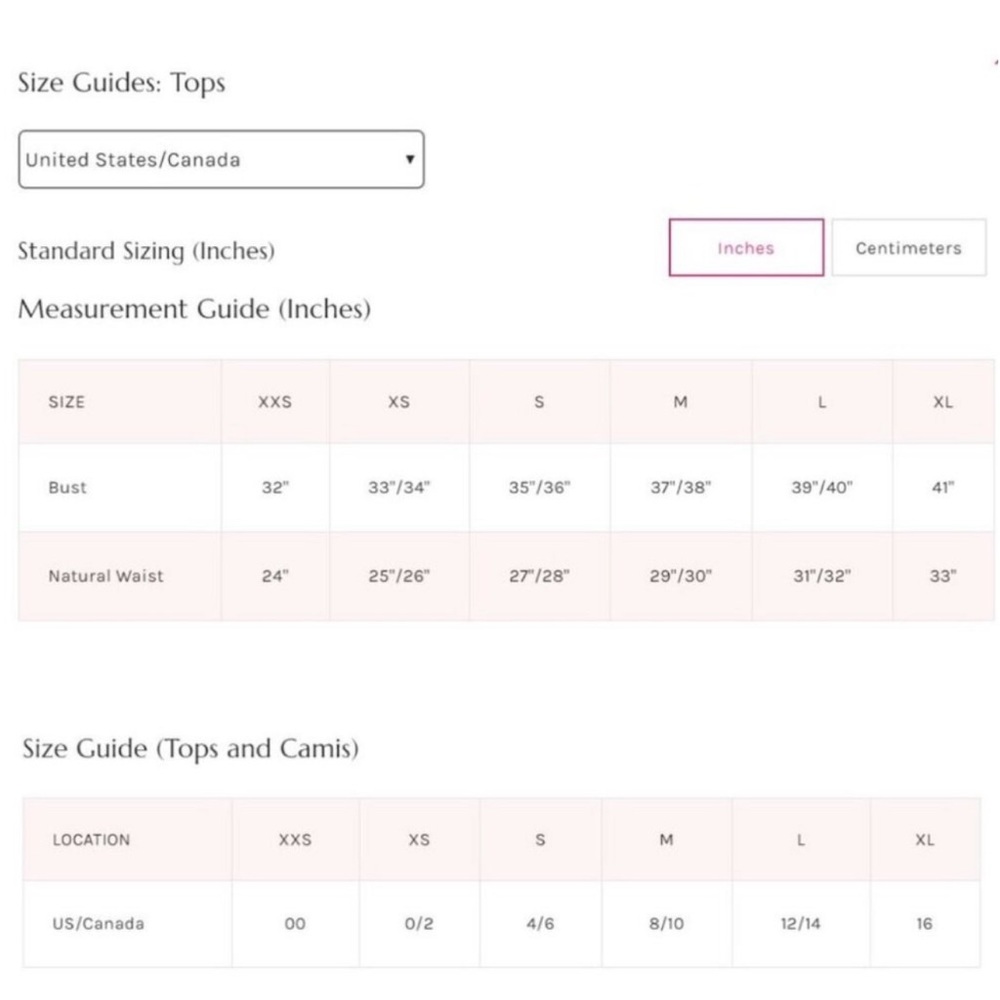1000x1000 pixels.
Task: Click the 39"/40" bust value for L
Action: tap(821, 487)
